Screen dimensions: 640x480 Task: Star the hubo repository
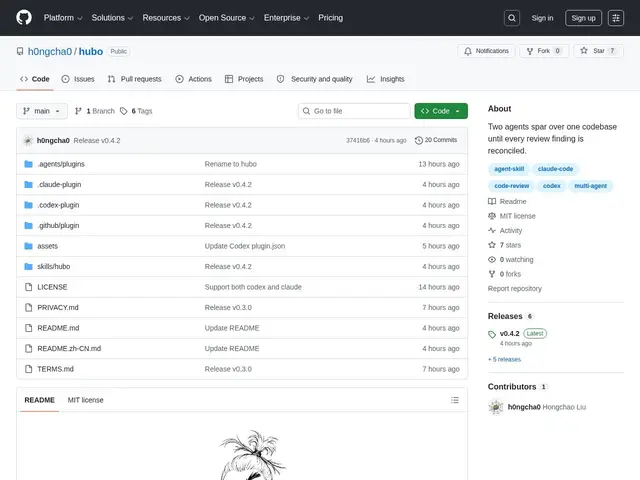[x=598, y=51]
